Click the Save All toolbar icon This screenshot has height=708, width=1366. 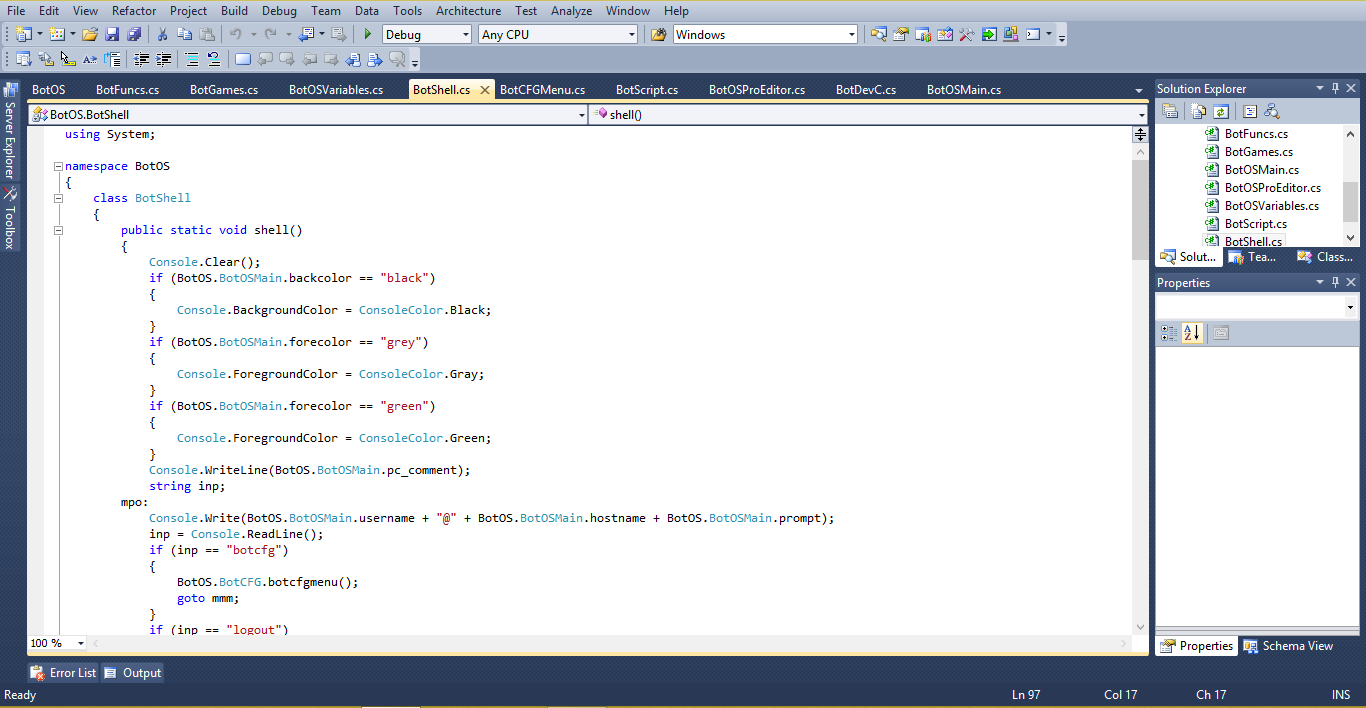(x=134, y=34)
